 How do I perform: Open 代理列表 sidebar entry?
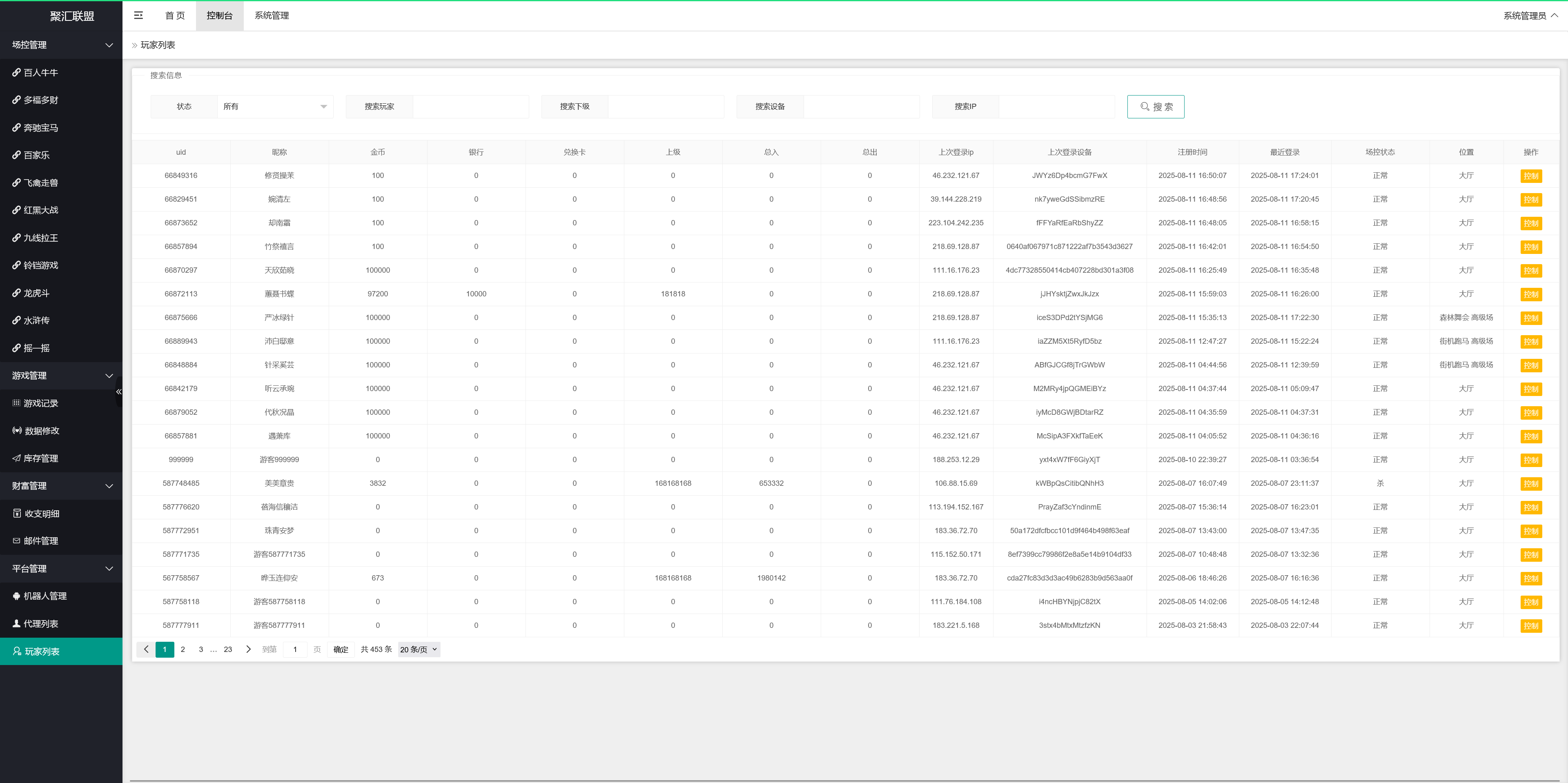coord(40,624)
